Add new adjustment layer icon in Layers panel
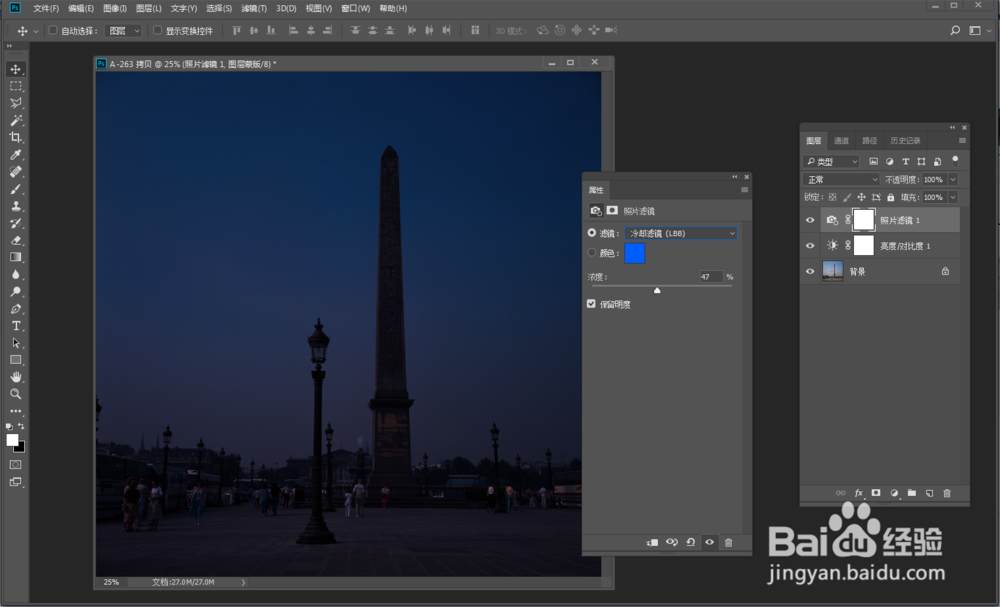The height and width of the screenshot is (607, 1000). (x=893, y=493)
